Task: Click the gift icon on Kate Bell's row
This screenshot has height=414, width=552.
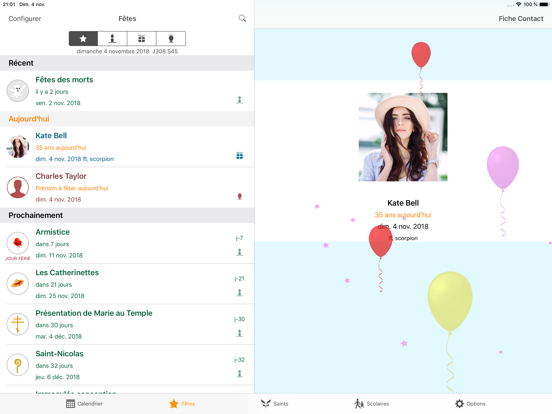Action: (240, 156)
